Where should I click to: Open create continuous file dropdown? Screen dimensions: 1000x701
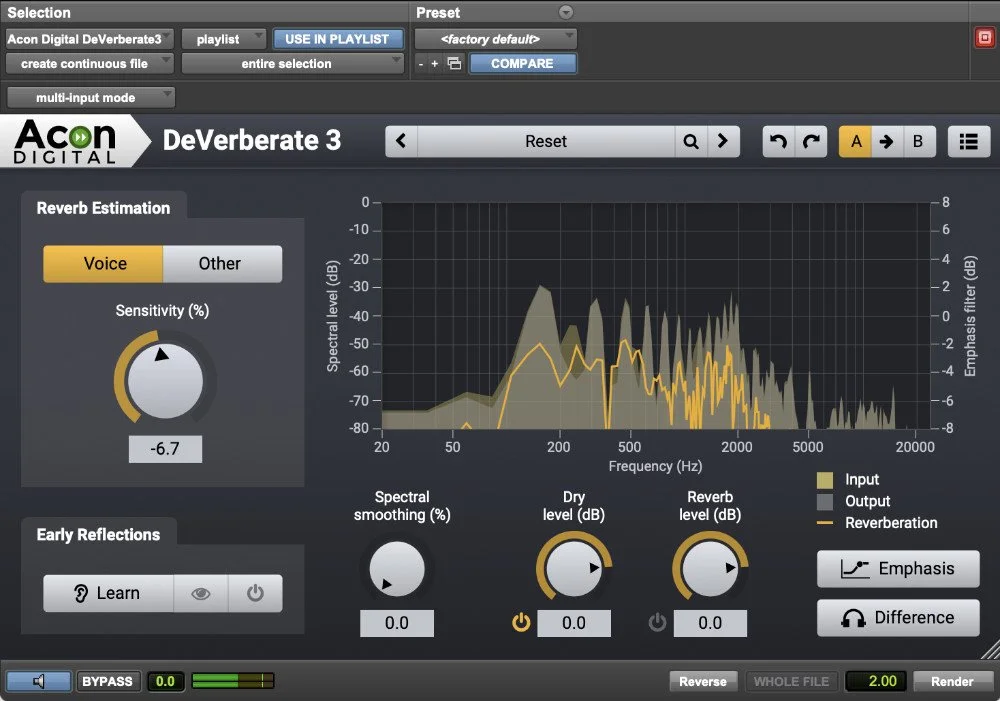click(89, 63)
